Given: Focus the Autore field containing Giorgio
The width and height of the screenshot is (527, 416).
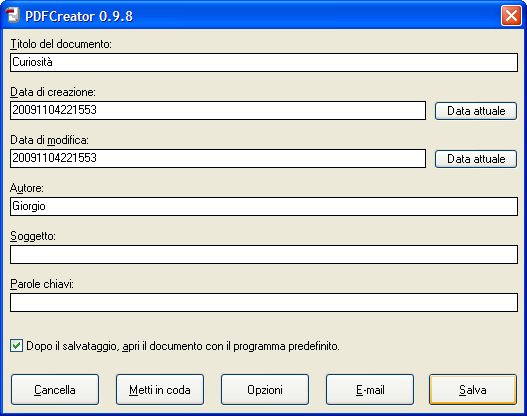Looking at the screenshot, I should pos(264,207).
